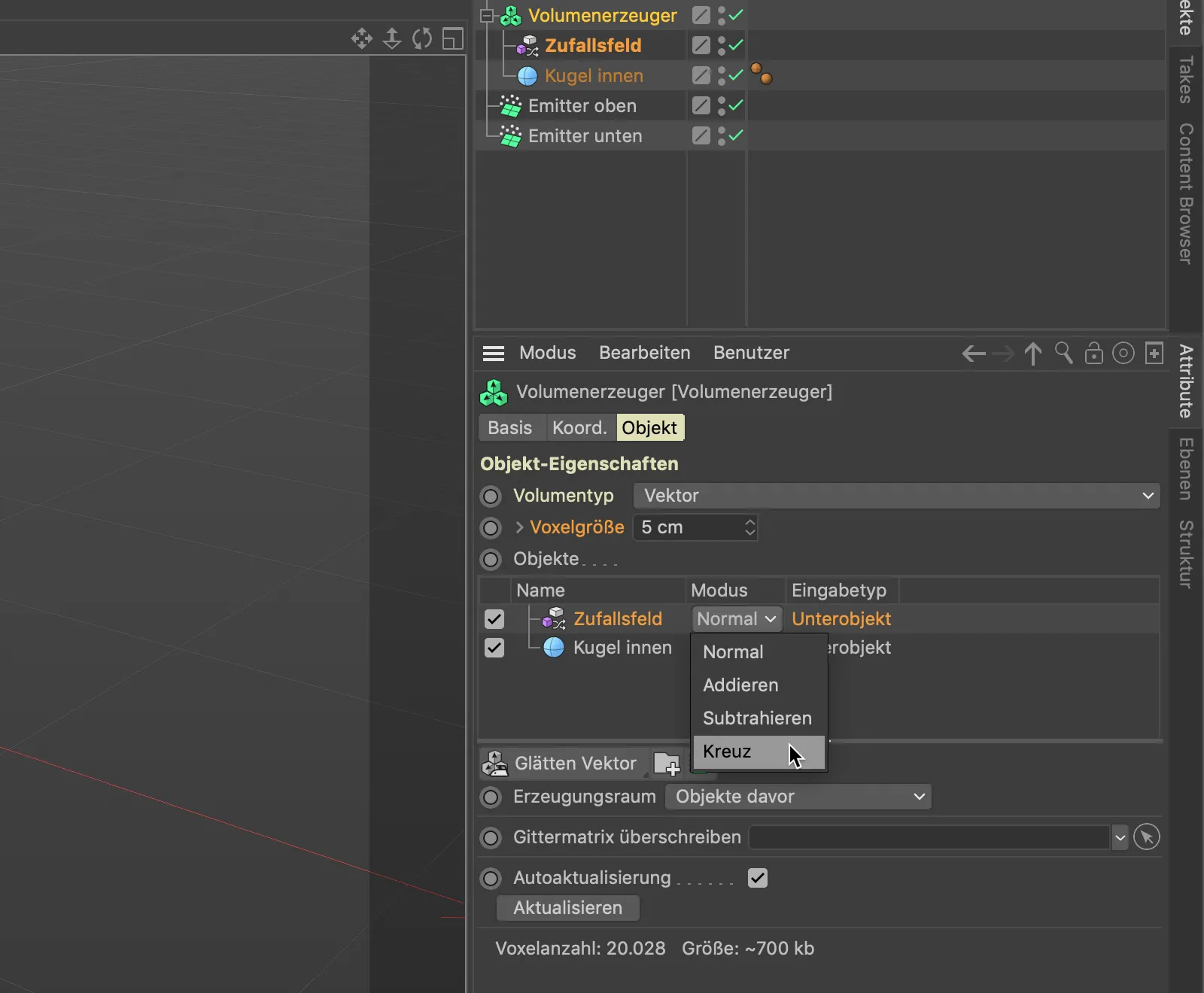Screen dimensions: 1204x993
Task: Click the tag icon on Kugel innen row
Action: [x=762, y=74]
